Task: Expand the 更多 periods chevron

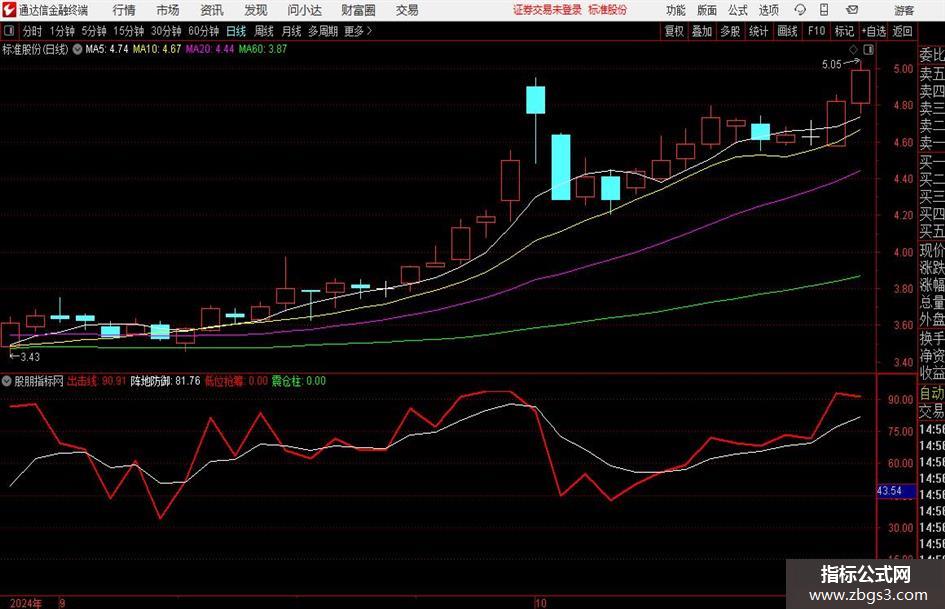Action: pyautogui.click(x=369, y=31)
